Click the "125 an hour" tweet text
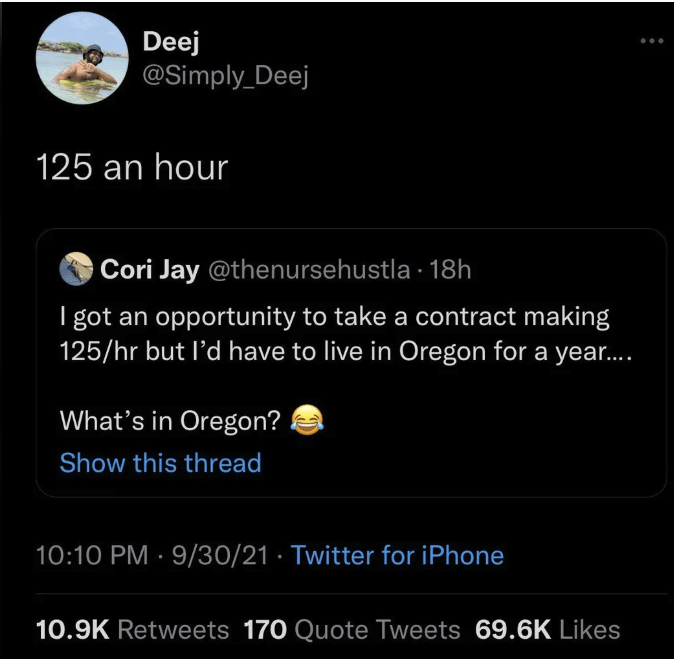 132,167
